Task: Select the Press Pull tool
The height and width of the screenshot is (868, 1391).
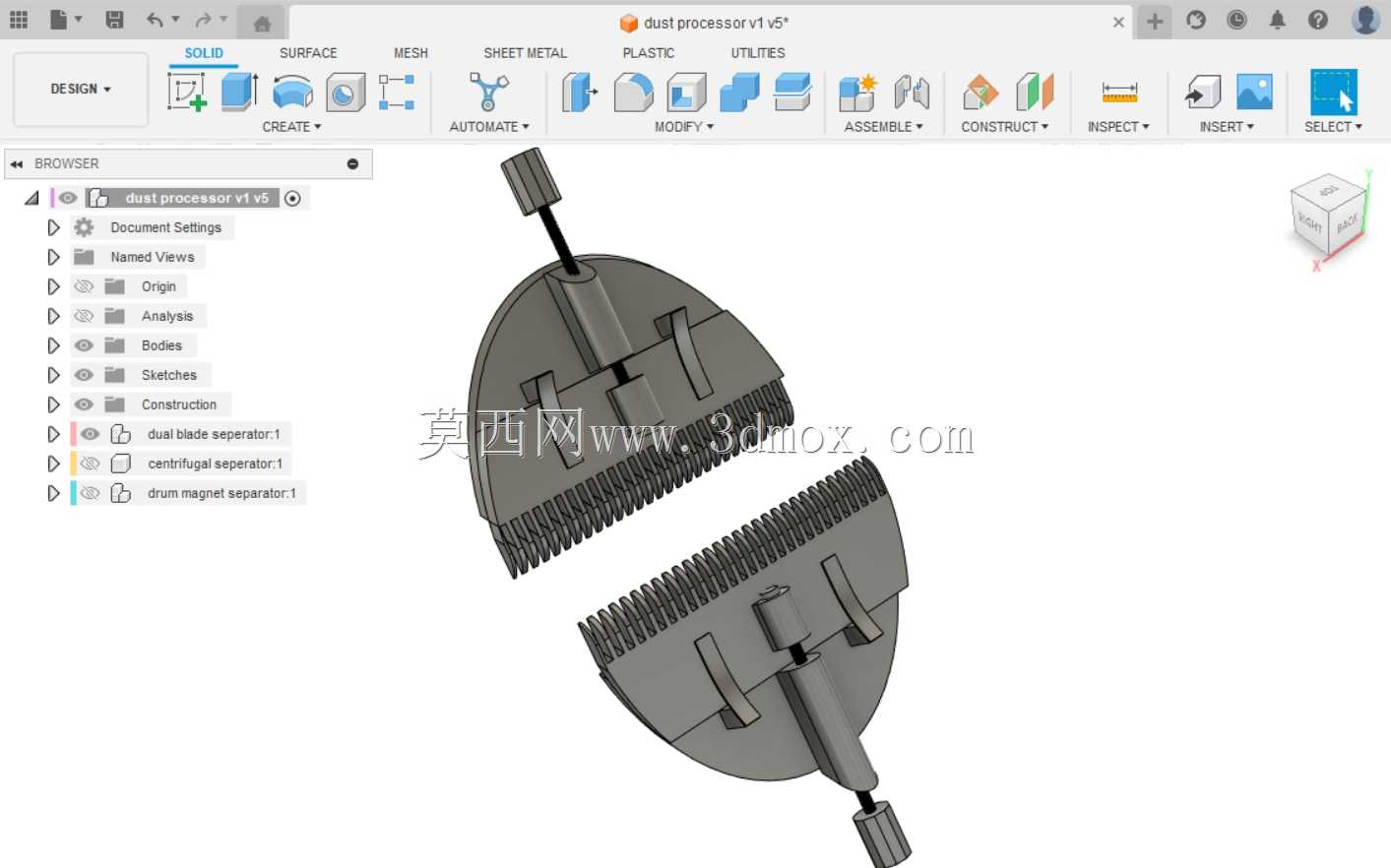Action: click(x=580, y=93)
